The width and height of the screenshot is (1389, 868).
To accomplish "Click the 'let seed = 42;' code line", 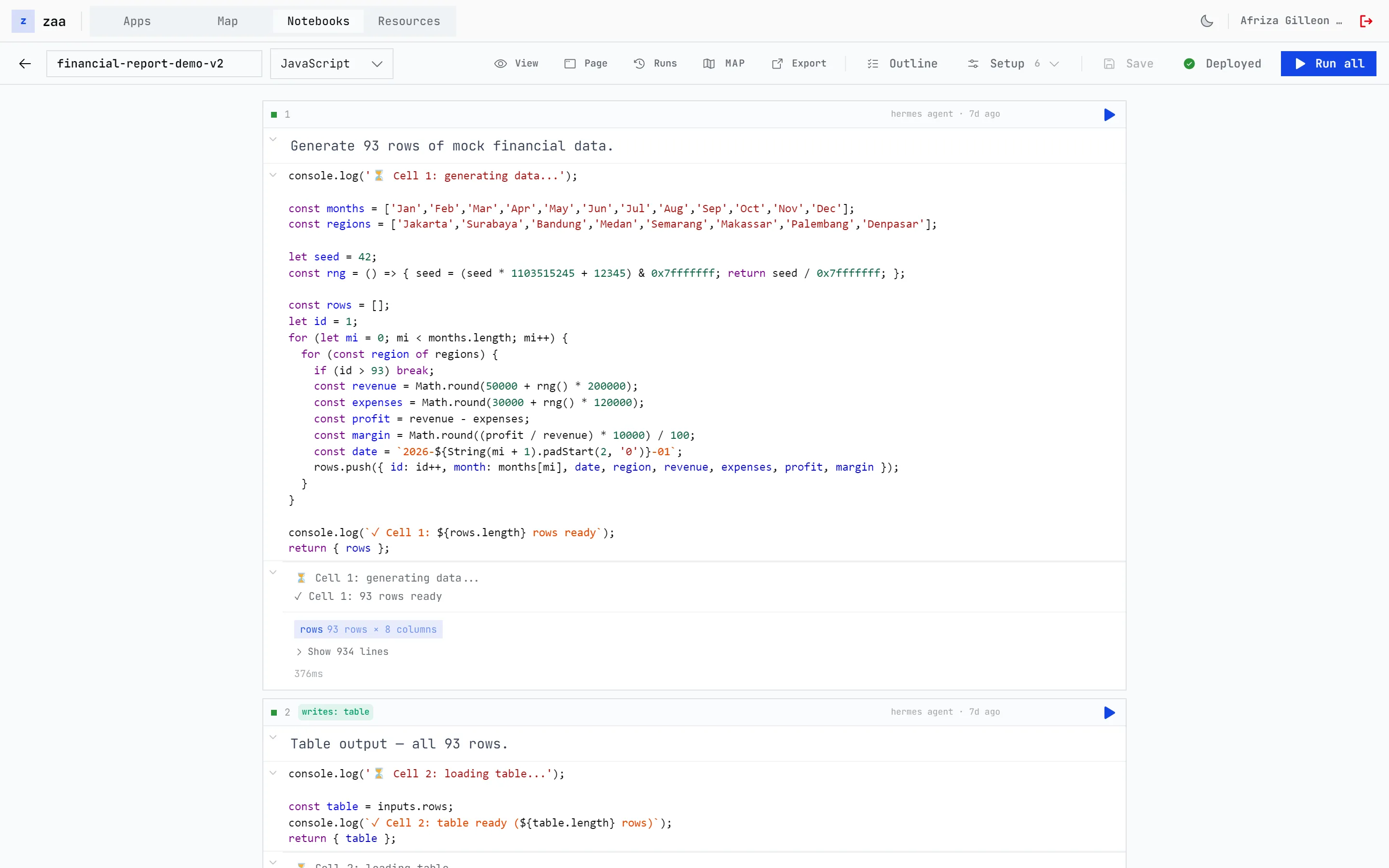I will [332, 257].
